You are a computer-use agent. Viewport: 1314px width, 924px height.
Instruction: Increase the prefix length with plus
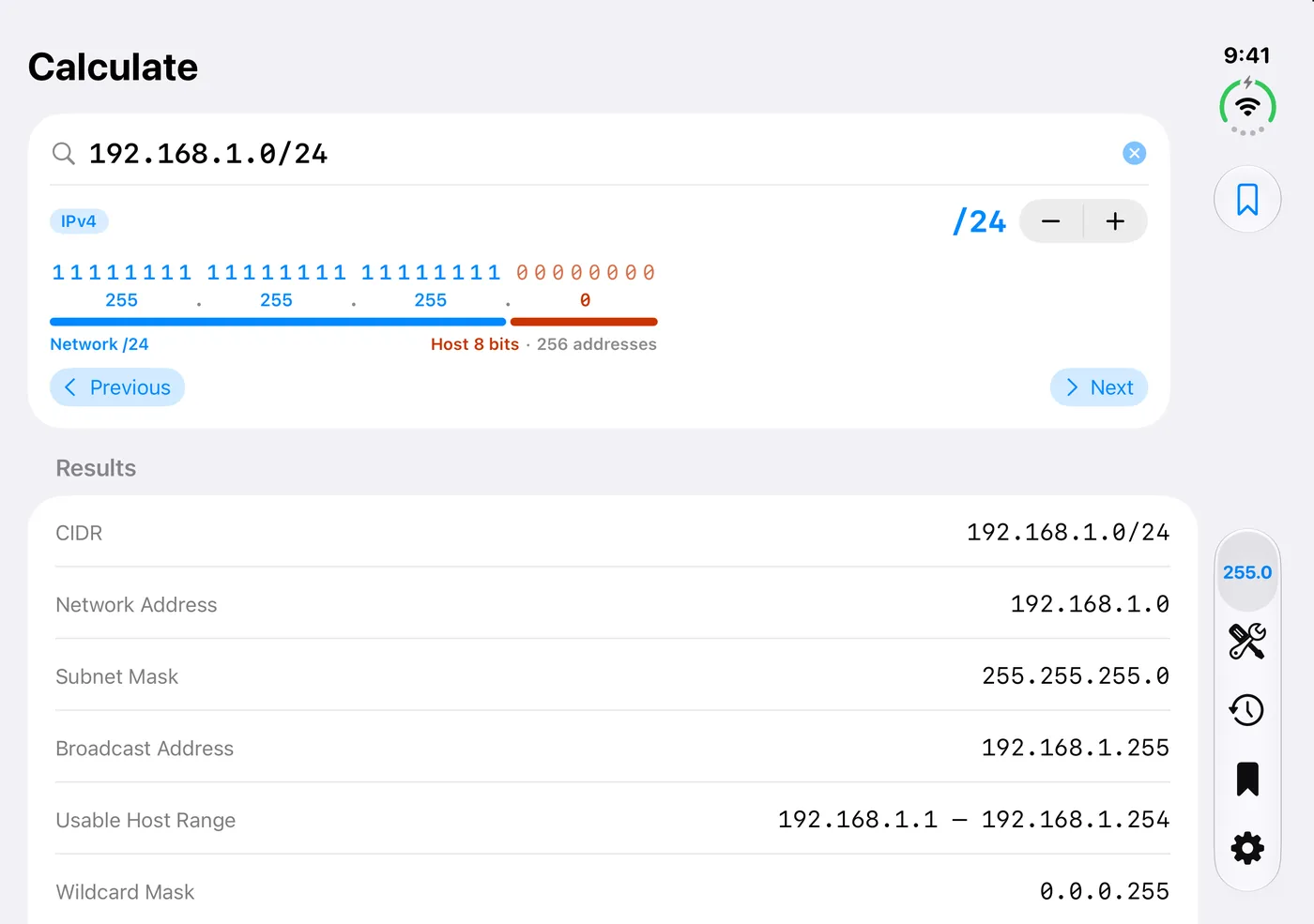tap(1115, 221)
